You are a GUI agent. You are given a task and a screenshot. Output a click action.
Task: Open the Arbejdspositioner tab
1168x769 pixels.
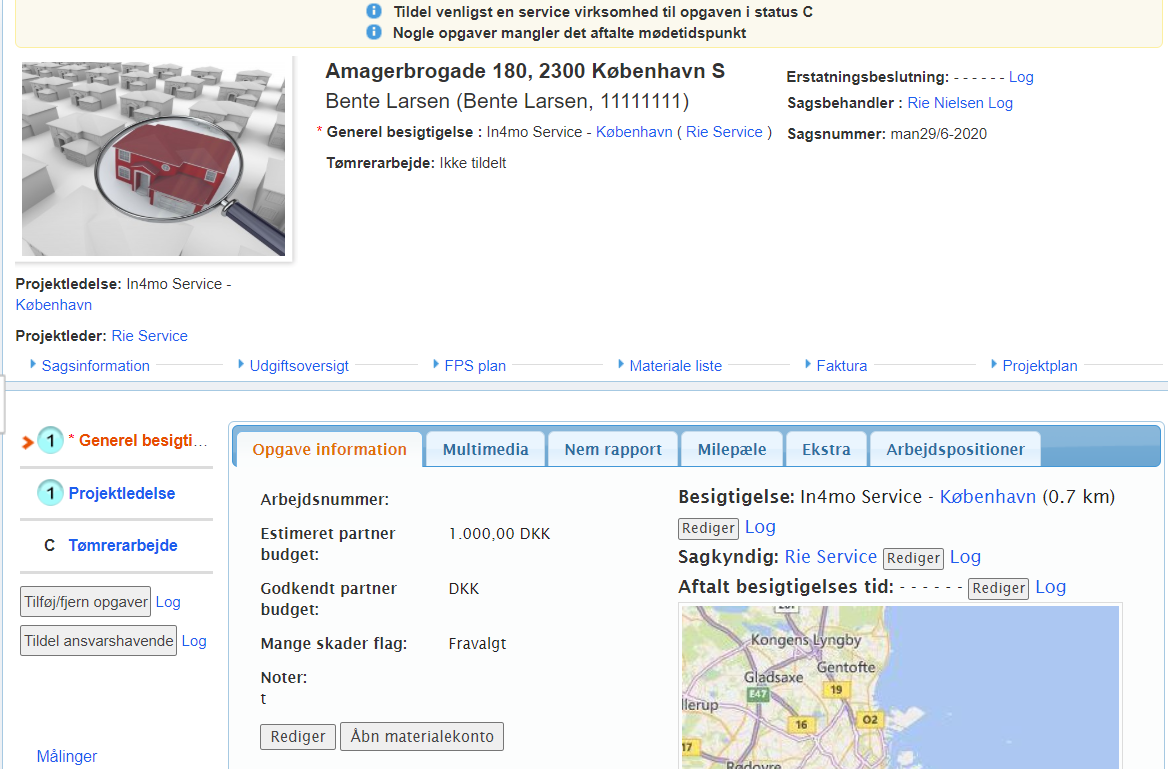955,449
